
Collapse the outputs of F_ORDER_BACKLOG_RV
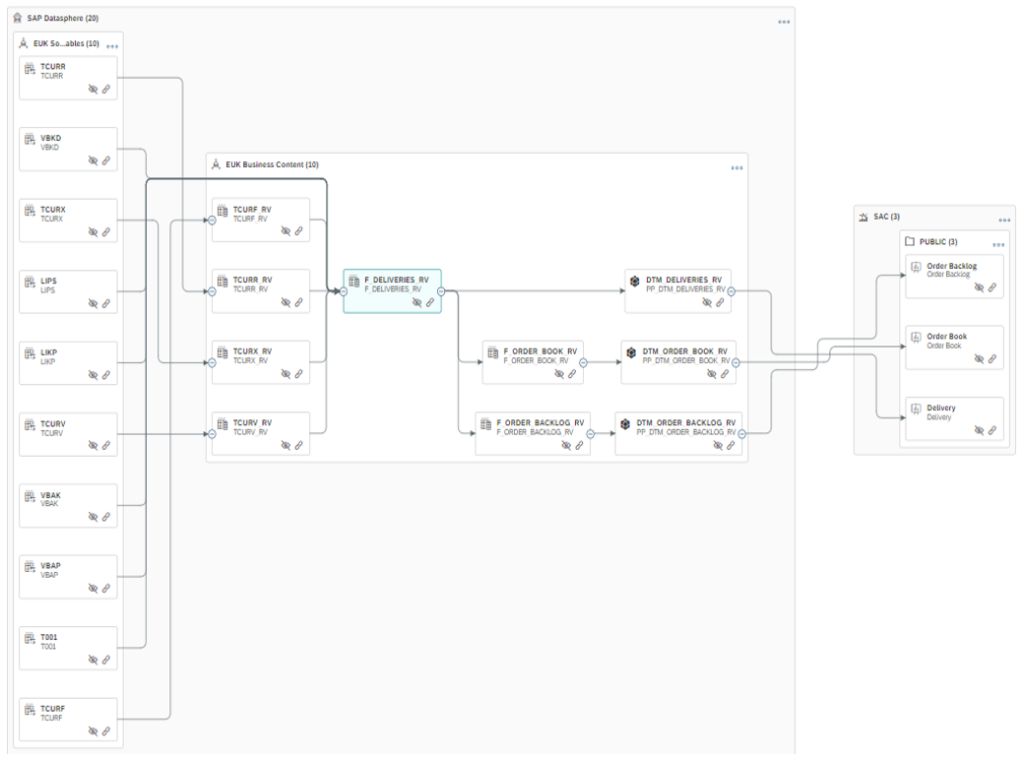point(590,434)
